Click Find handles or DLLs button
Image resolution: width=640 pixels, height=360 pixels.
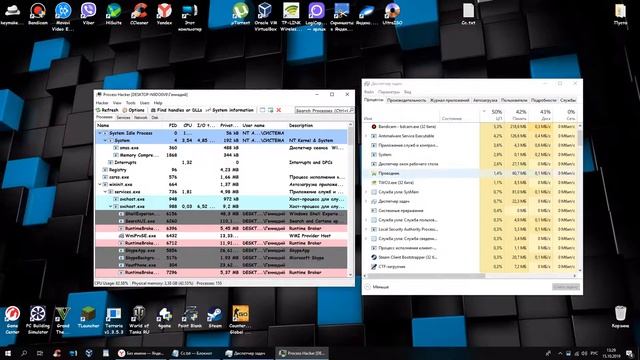176,110
